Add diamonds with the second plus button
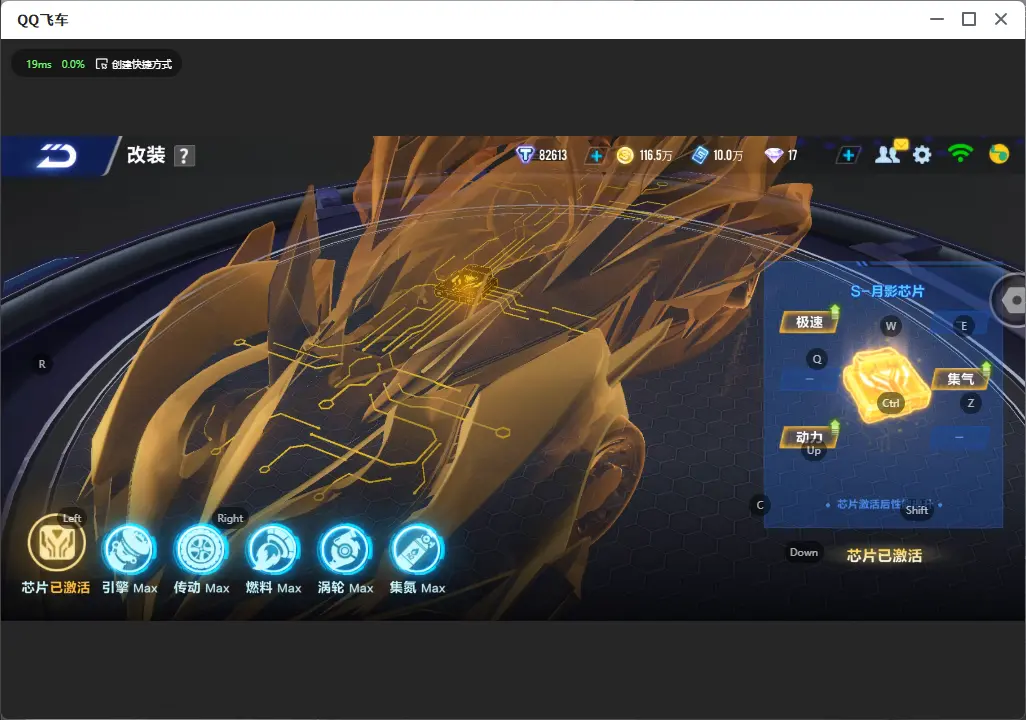This screenshot has width=1026, height=720. coord(848,156)
